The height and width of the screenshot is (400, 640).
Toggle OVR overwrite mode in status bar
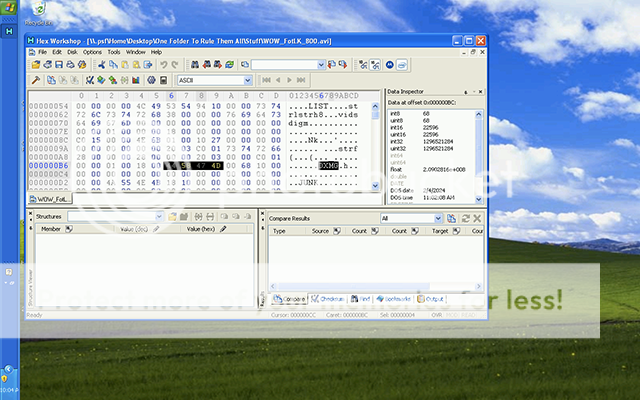coord(436,315)
